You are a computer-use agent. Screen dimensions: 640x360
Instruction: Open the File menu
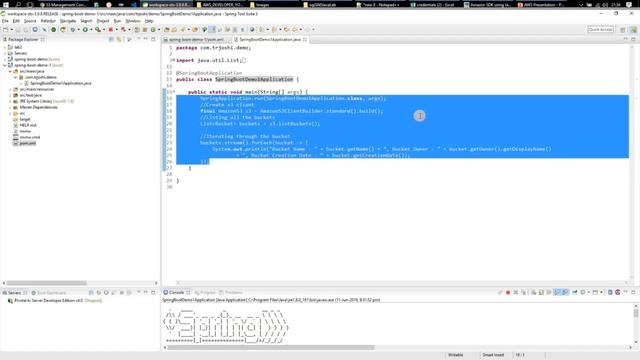click(5, 21)
